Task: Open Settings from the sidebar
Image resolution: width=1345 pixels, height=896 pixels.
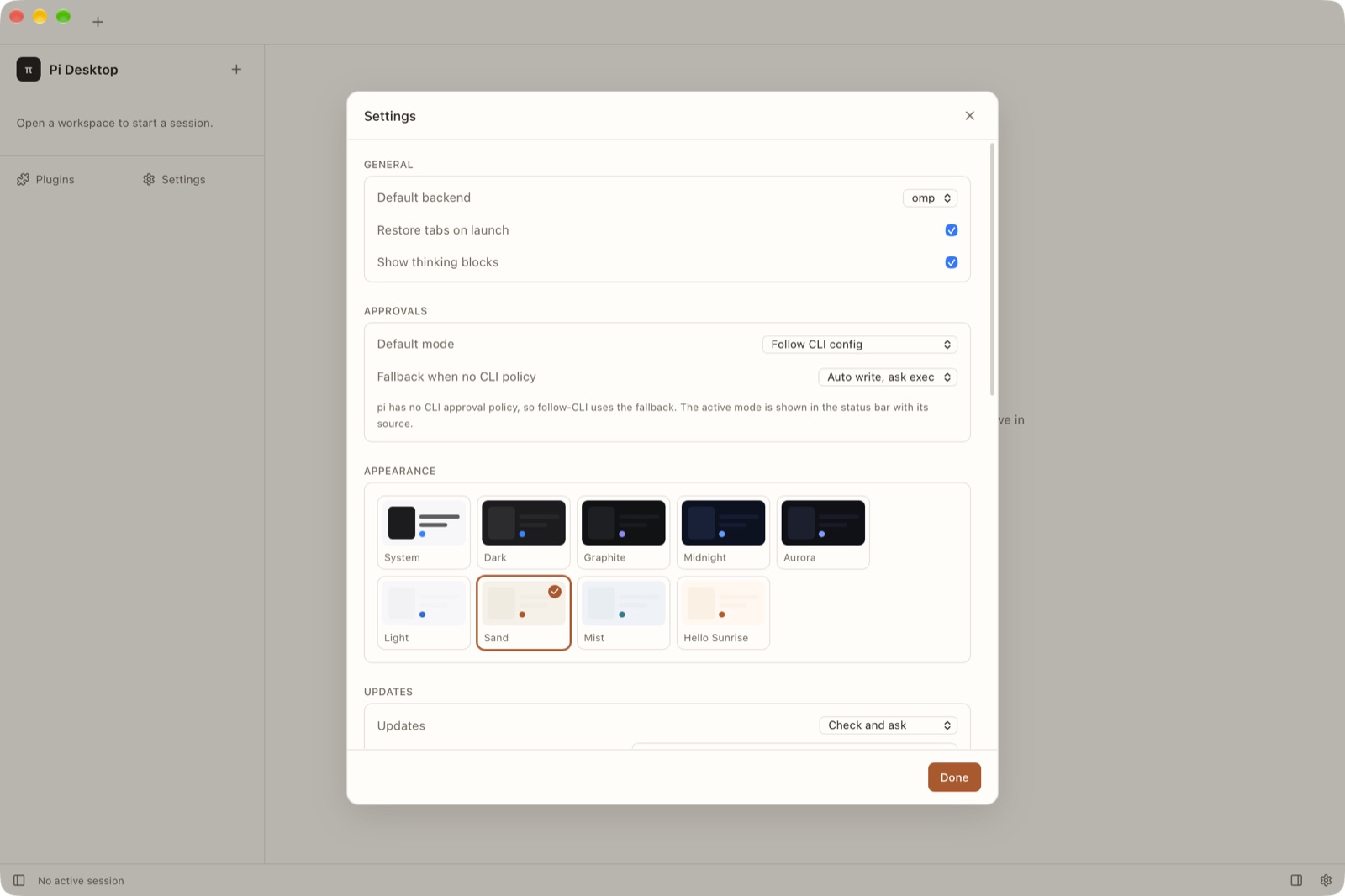Action: pyautogui.click(x=174, y=180)
